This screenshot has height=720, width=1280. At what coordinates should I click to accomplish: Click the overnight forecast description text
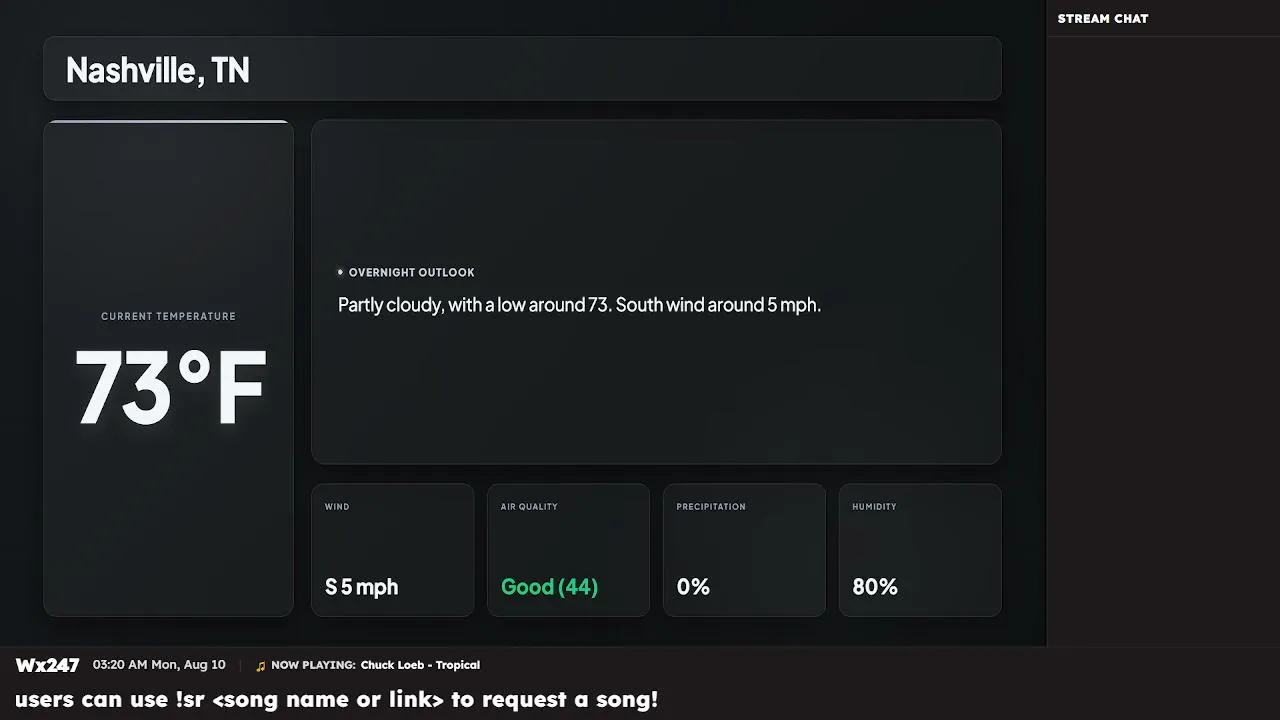pyautogui.click(x=579, y=305)
